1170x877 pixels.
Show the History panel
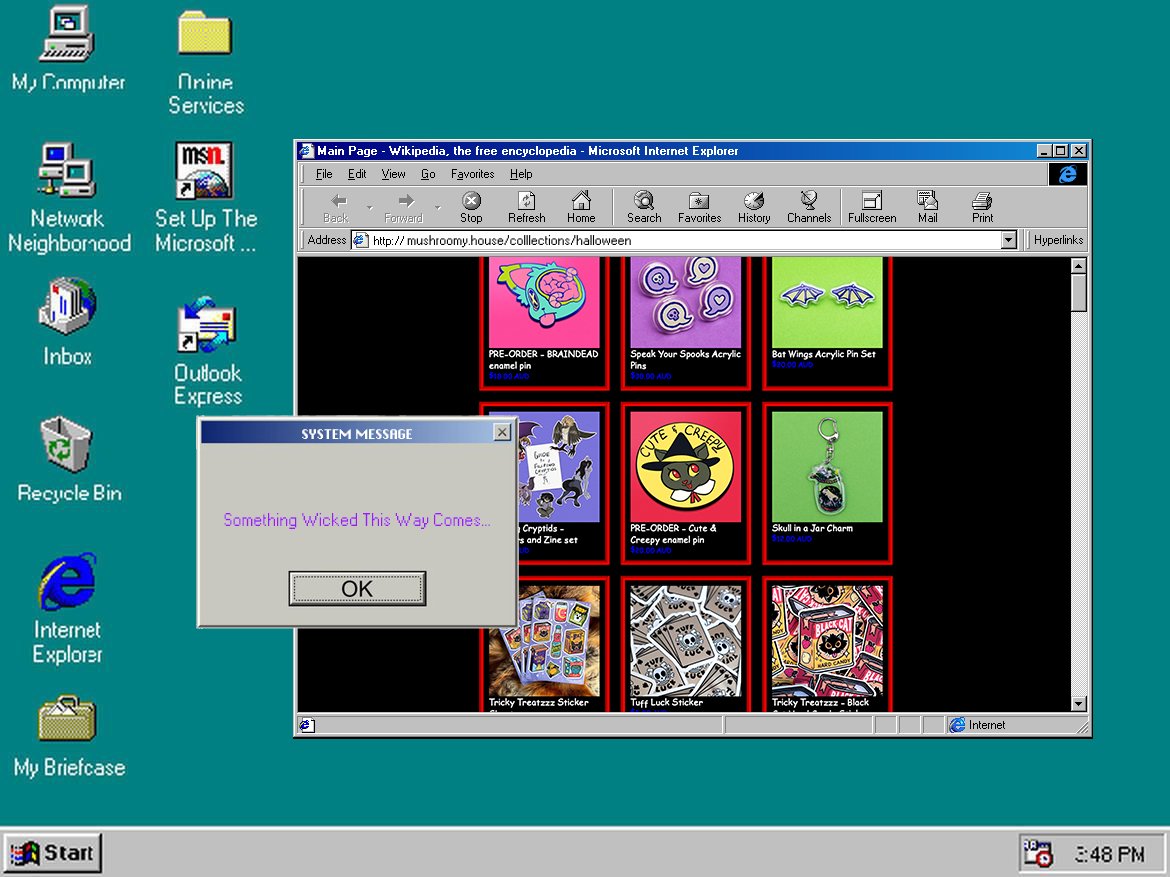click(754, 207)
